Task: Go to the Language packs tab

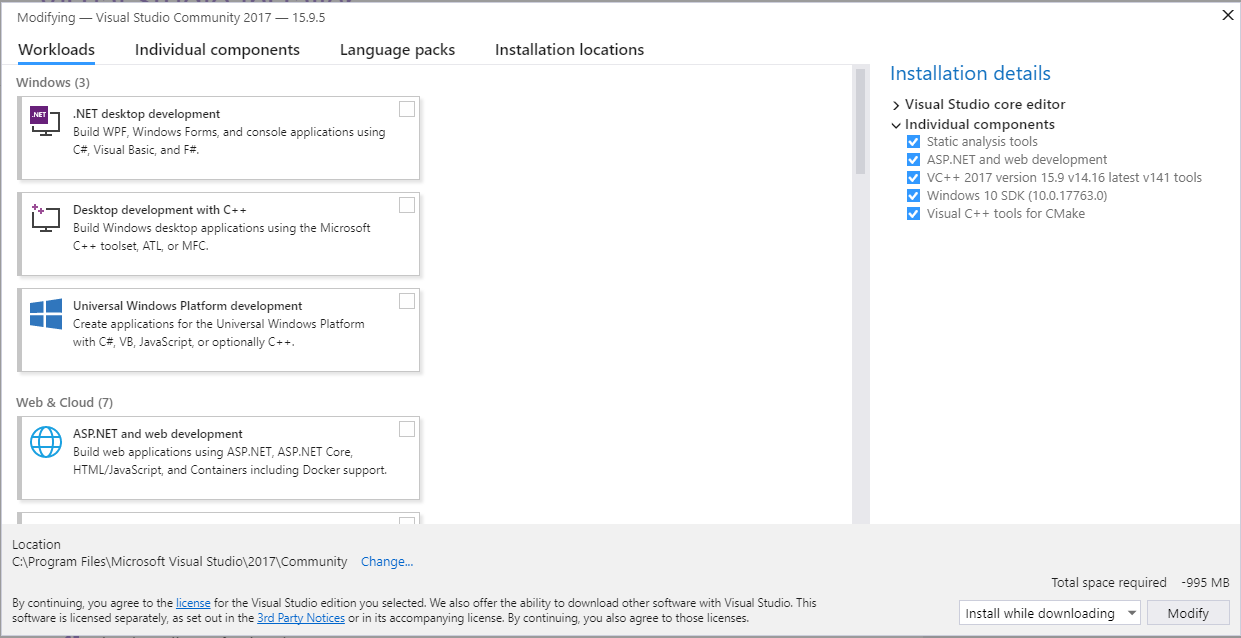Action: click(397, 50)
